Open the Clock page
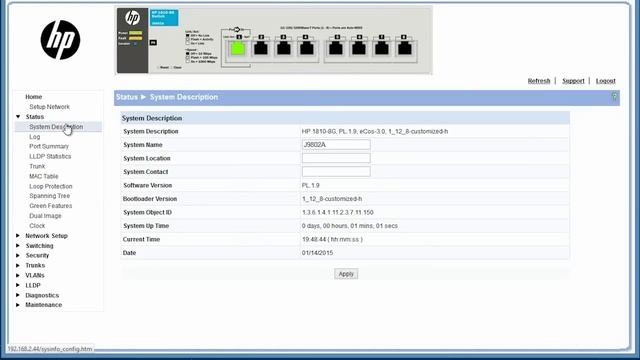The image size is (640, 360). [x=37, y=226]
